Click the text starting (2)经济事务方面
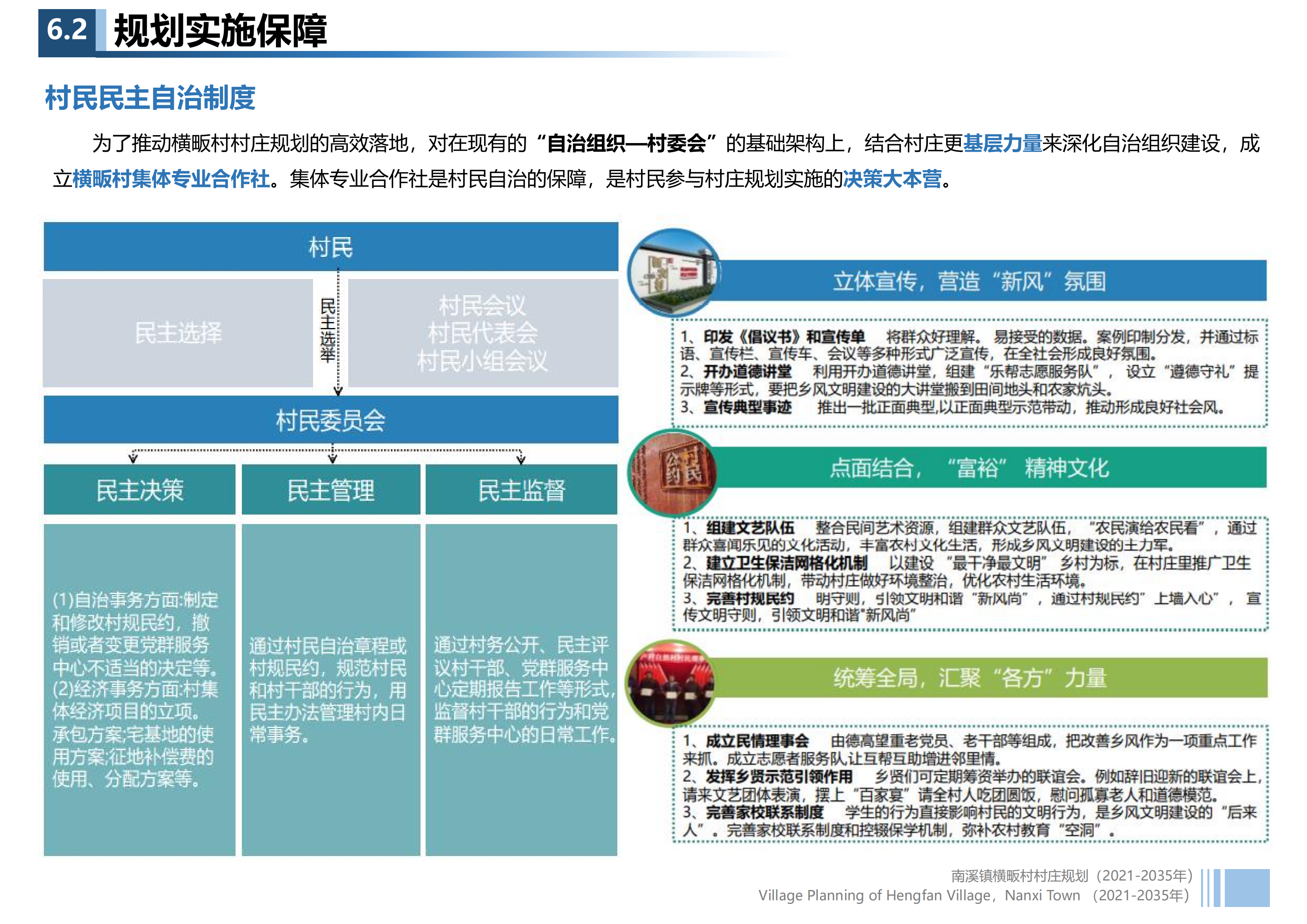Image resolution: width=1307 pixels, height=924 pixels. [136, 734]
